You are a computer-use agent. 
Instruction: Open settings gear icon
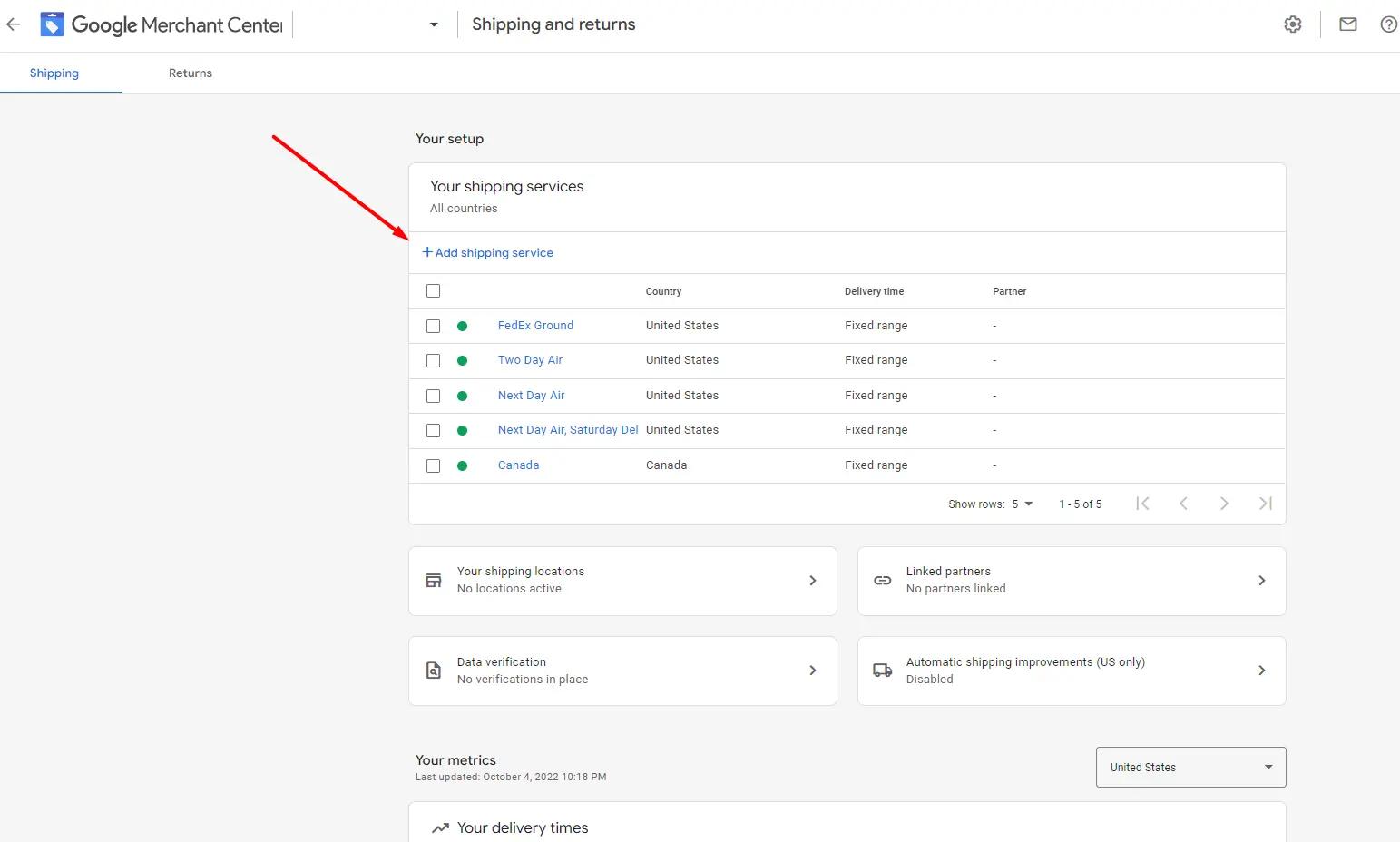pos(1293,24)
